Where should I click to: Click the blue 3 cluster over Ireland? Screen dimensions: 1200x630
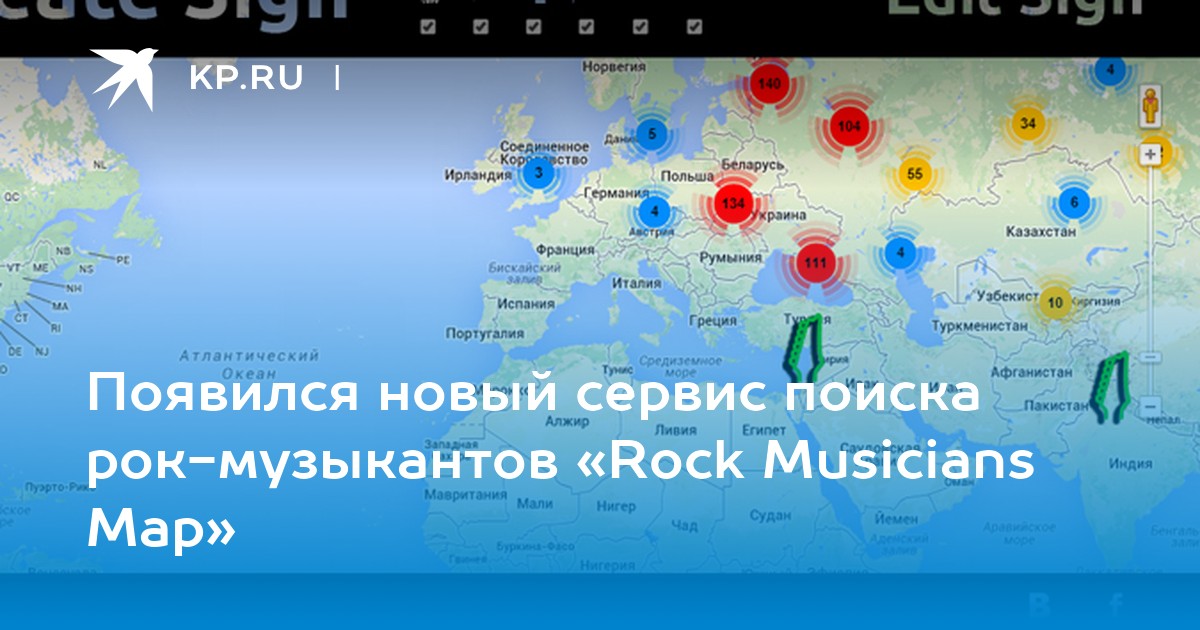pyautogui.click(x=539, y=174)
